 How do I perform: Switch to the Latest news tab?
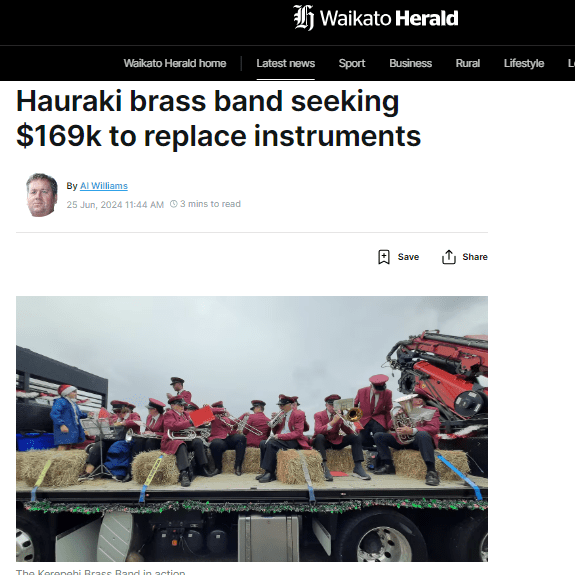285,63
